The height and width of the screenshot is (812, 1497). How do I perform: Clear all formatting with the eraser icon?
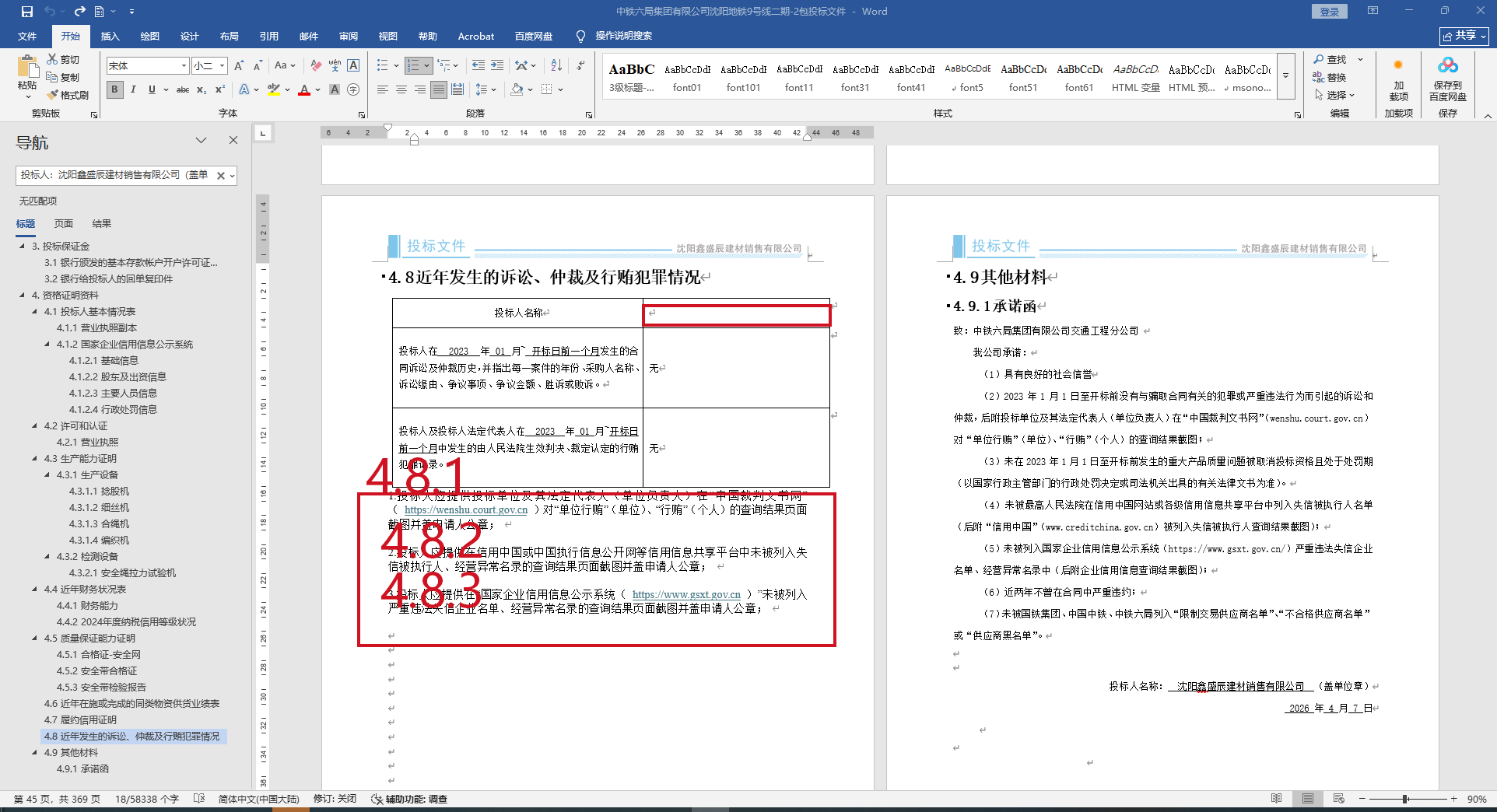[x=316, y=65]
